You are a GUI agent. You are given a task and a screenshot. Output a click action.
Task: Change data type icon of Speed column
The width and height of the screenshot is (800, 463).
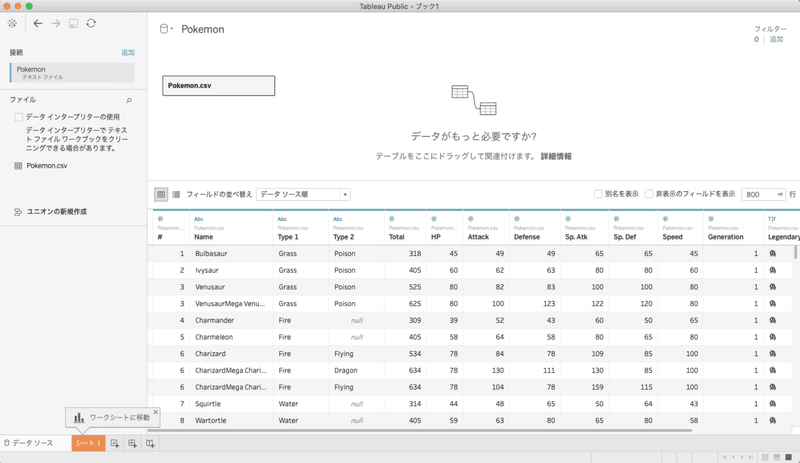665,218
